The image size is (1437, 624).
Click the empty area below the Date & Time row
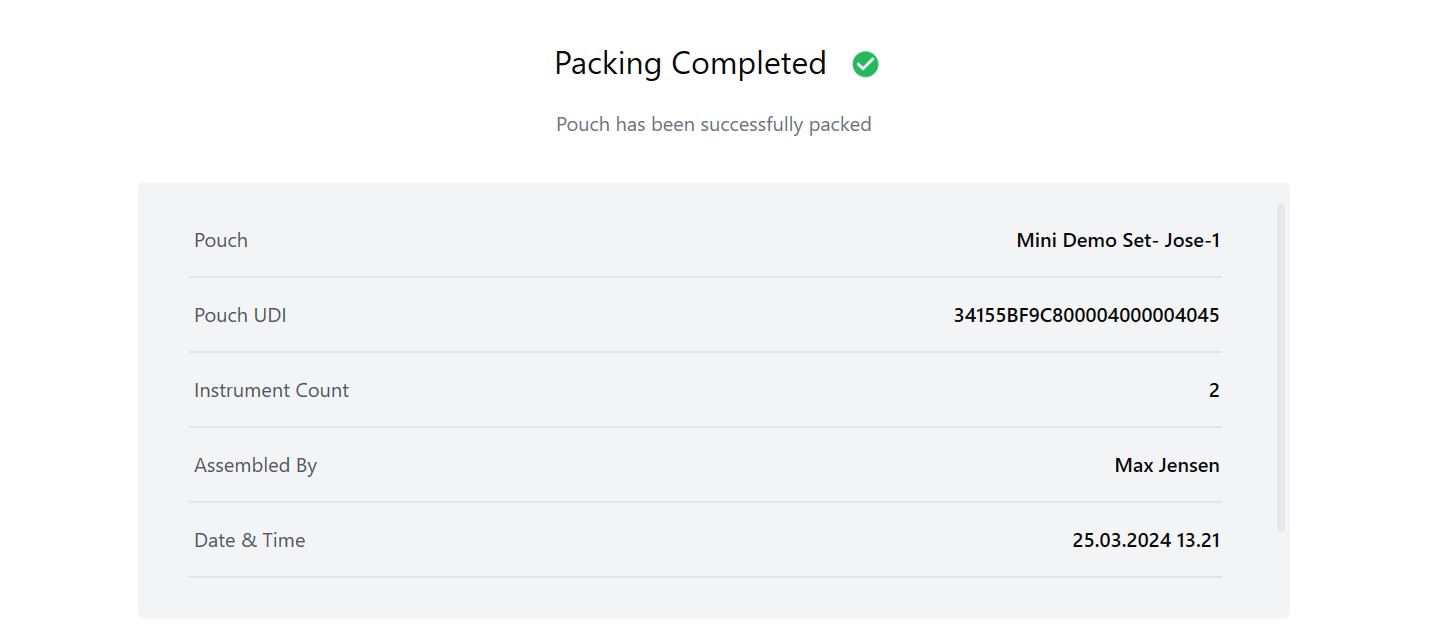(705, 597)
